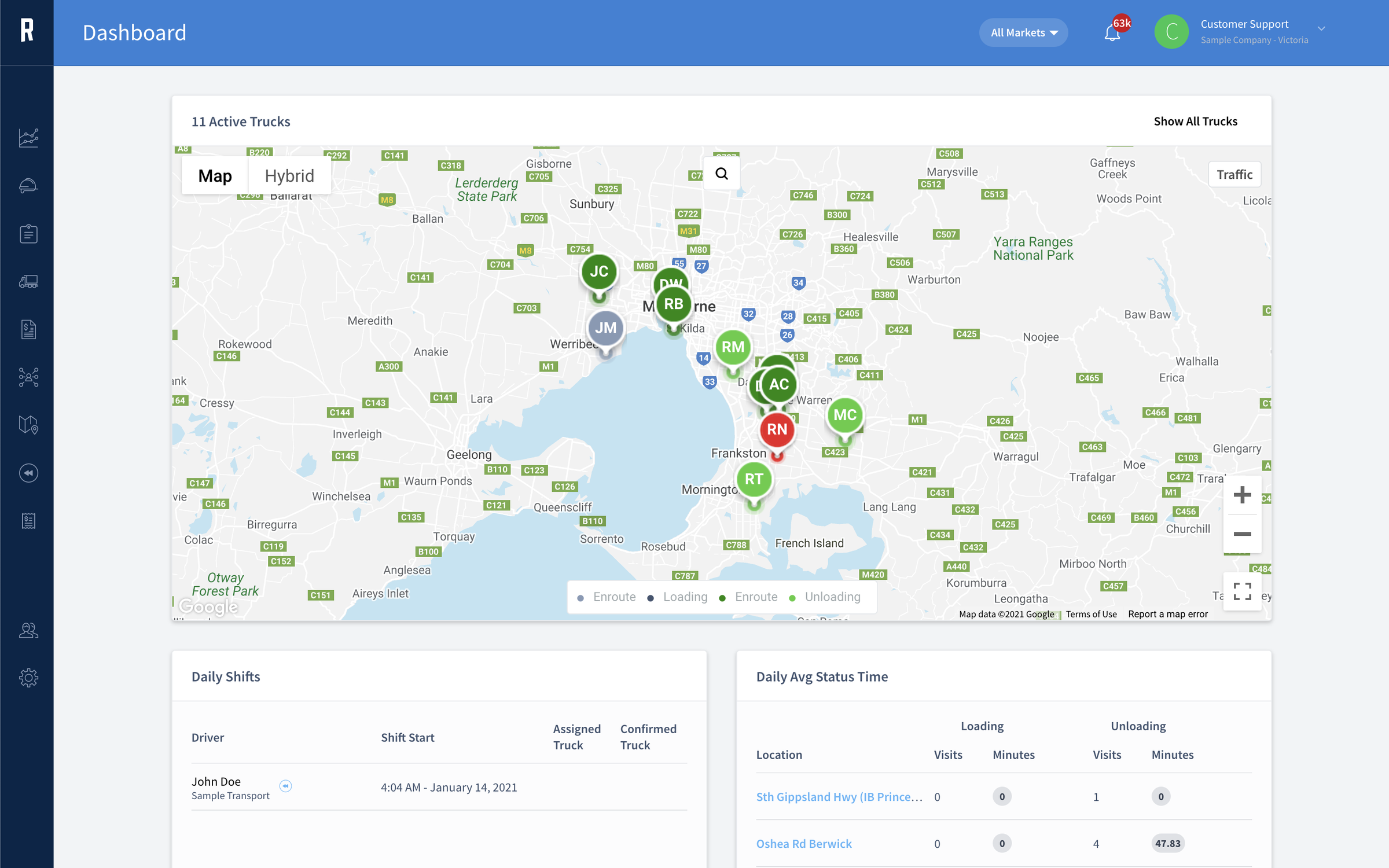Click the 47.83 minutes badge
The height and width of the screenshot is (868, 1389).
click(1167, 844)
